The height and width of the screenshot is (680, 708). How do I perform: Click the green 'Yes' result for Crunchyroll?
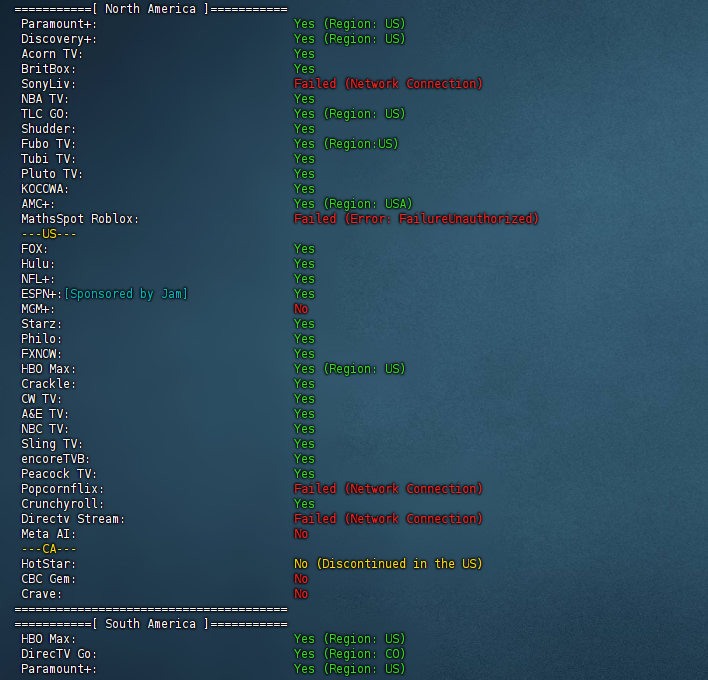point(304,503)
